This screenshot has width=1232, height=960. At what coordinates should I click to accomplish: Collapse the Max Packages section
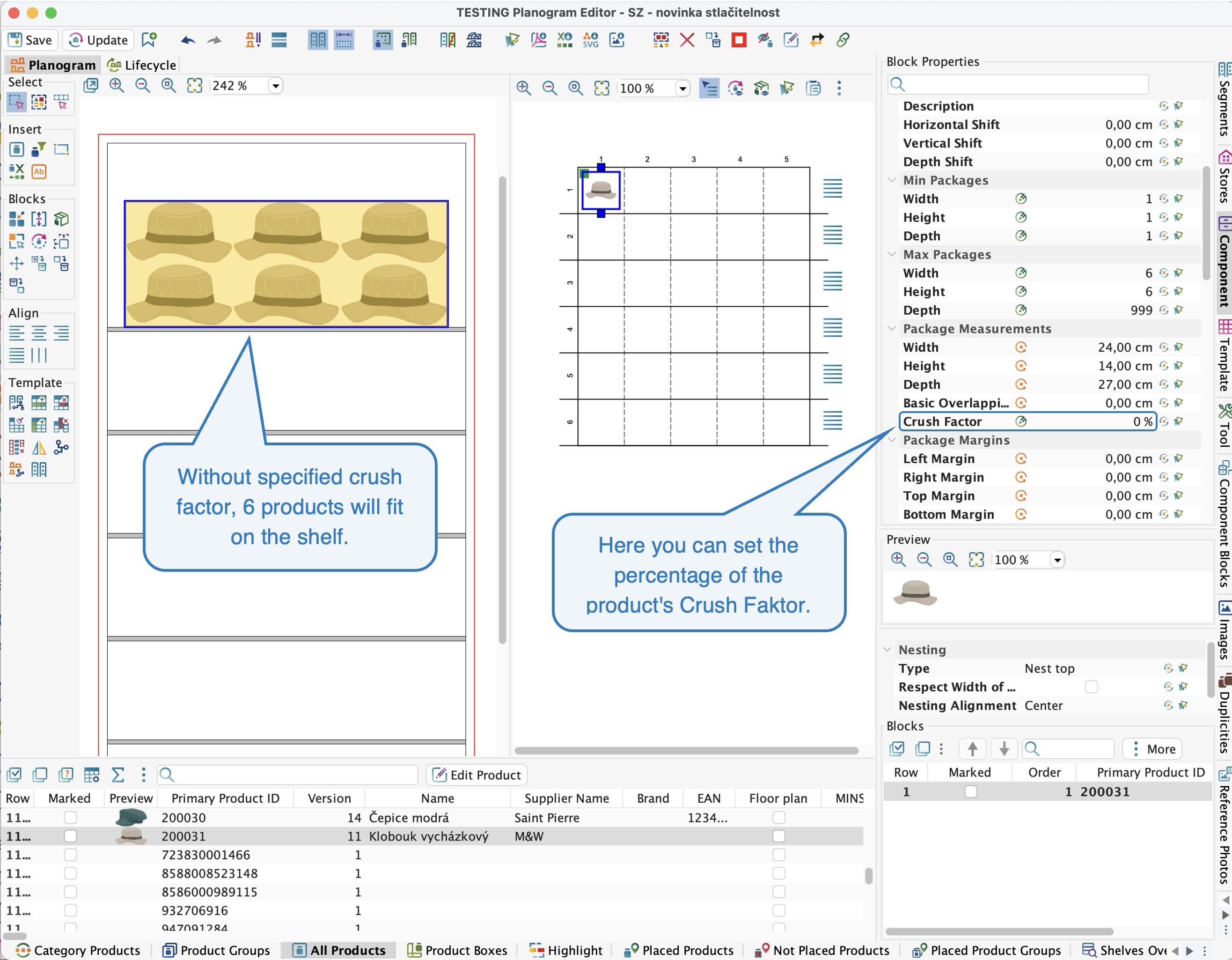point(892,255)
